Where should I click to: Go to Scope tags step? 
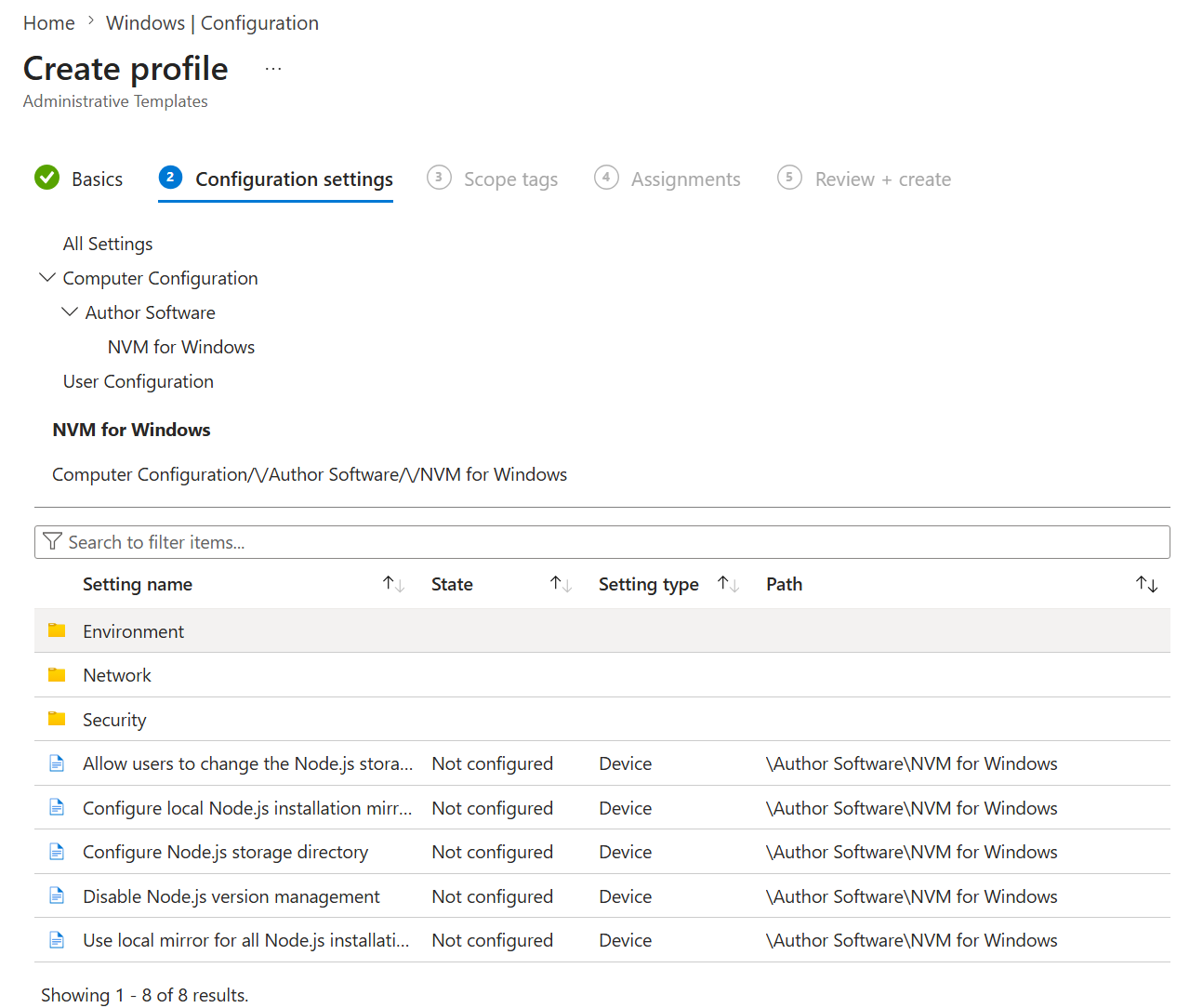[x=493, y=179]
